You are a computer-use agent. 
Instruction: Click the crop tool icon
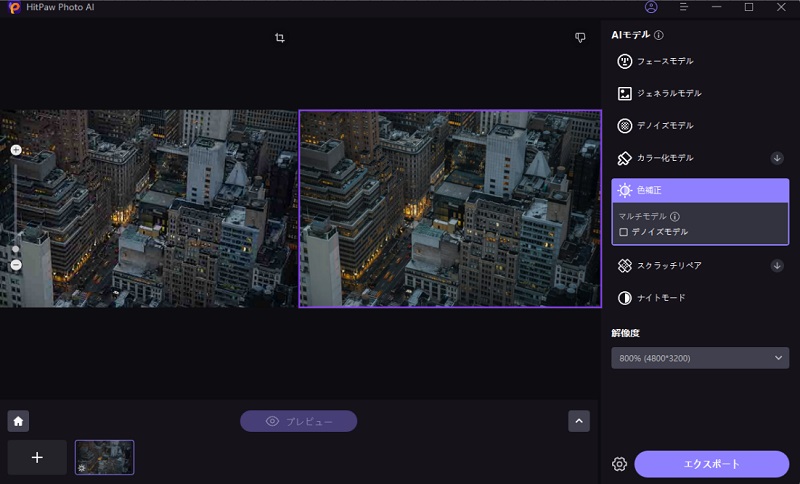(x=280, y=38)
